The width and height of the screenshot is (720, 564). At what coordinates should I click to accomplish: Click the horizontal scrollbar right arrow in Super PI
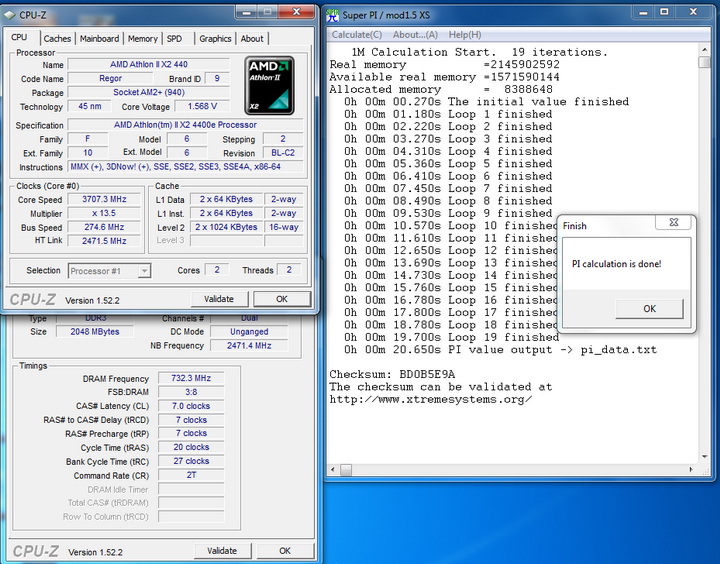tap(691, 470)
